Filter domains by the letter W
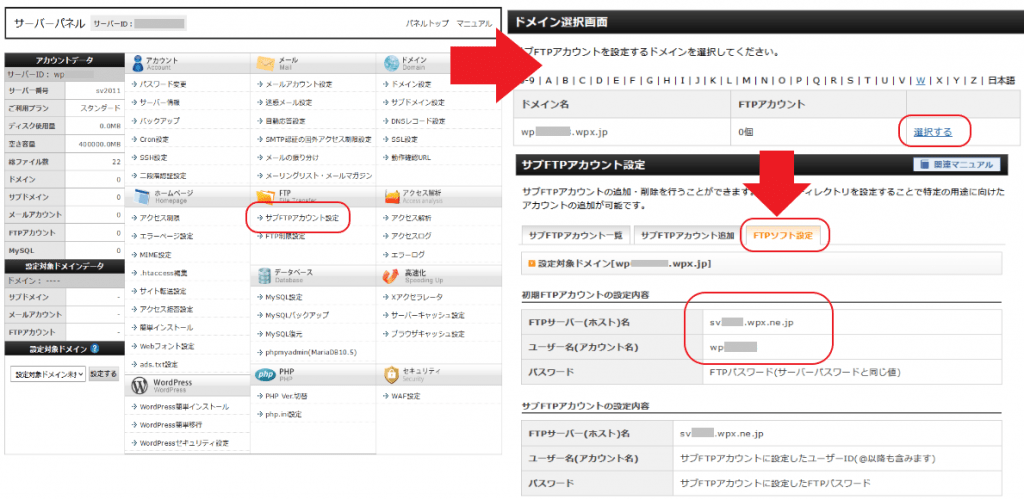This screenshot has width=1024, height=500. tap(920, 81)
